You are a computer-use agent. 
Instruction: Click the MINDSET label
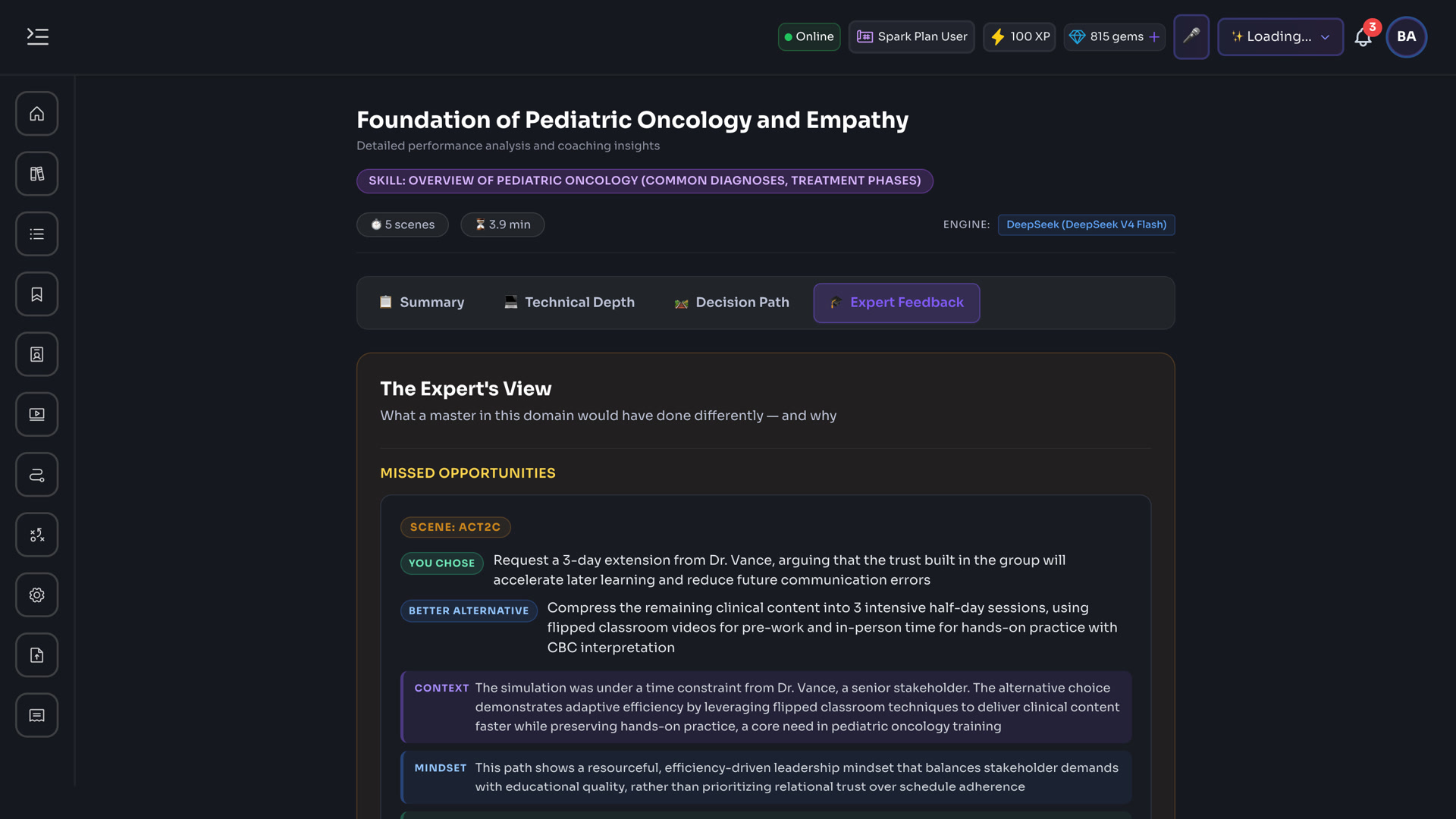pos(441,768)
